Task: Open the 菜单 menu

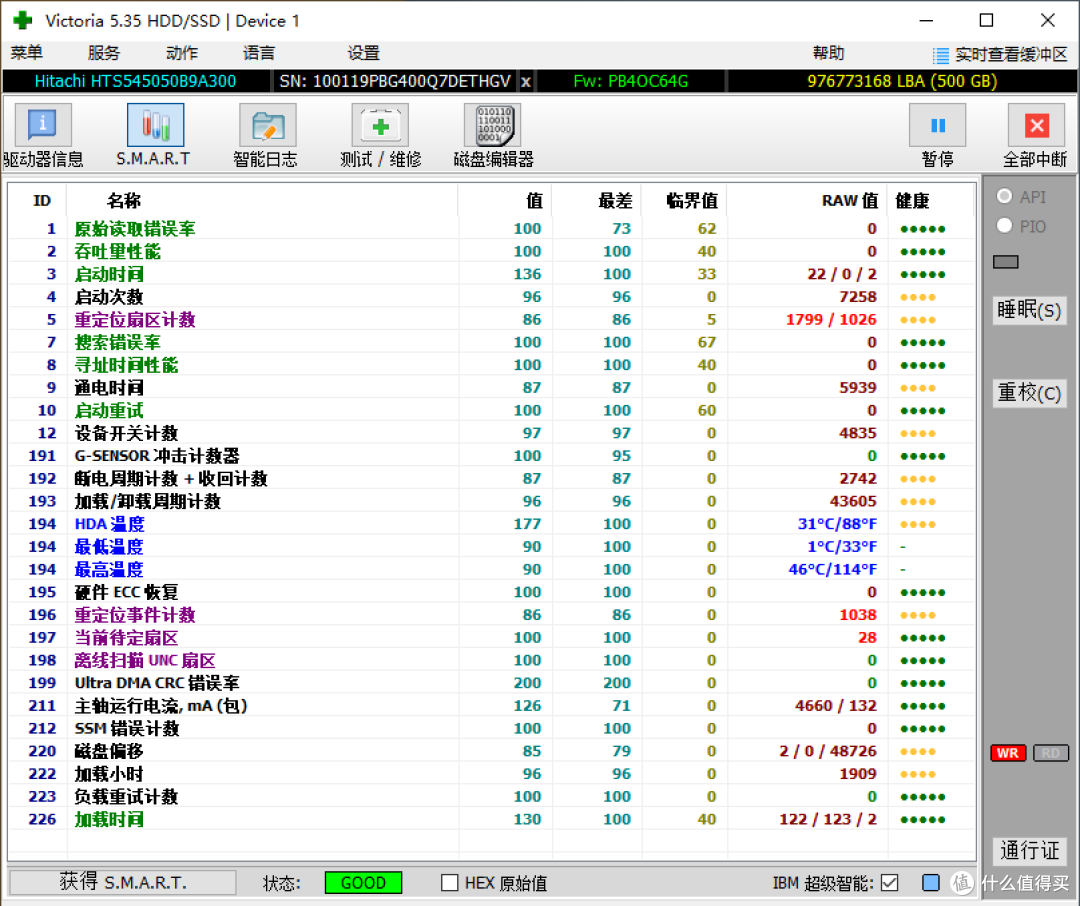Action: [x=27, y=53]
